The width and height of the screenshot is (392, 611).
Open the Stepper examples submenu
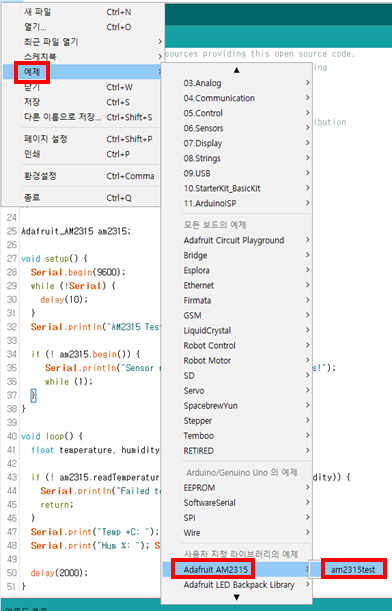pos(237,421)
